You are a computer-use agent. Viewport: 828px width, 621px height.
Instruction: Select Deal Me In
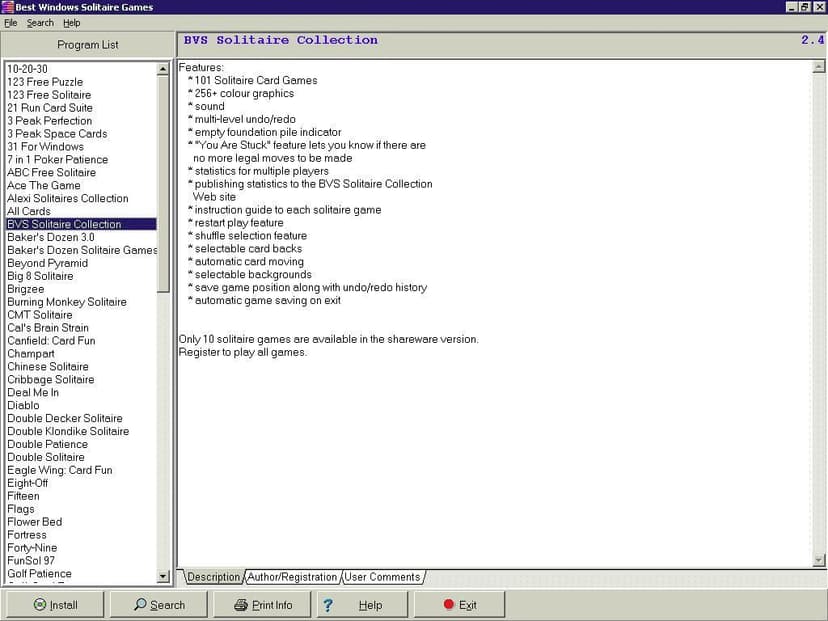[81, 392]
